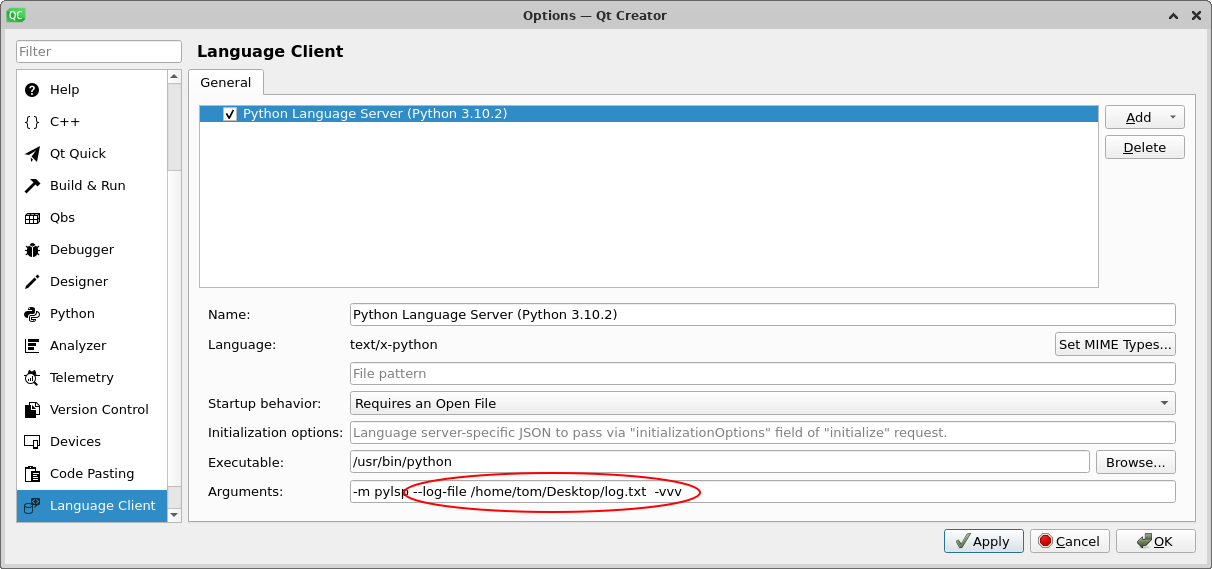The image size is (1212, 569).
Task: Click the Code Pasting icon
Action: (x=32, y=474)
